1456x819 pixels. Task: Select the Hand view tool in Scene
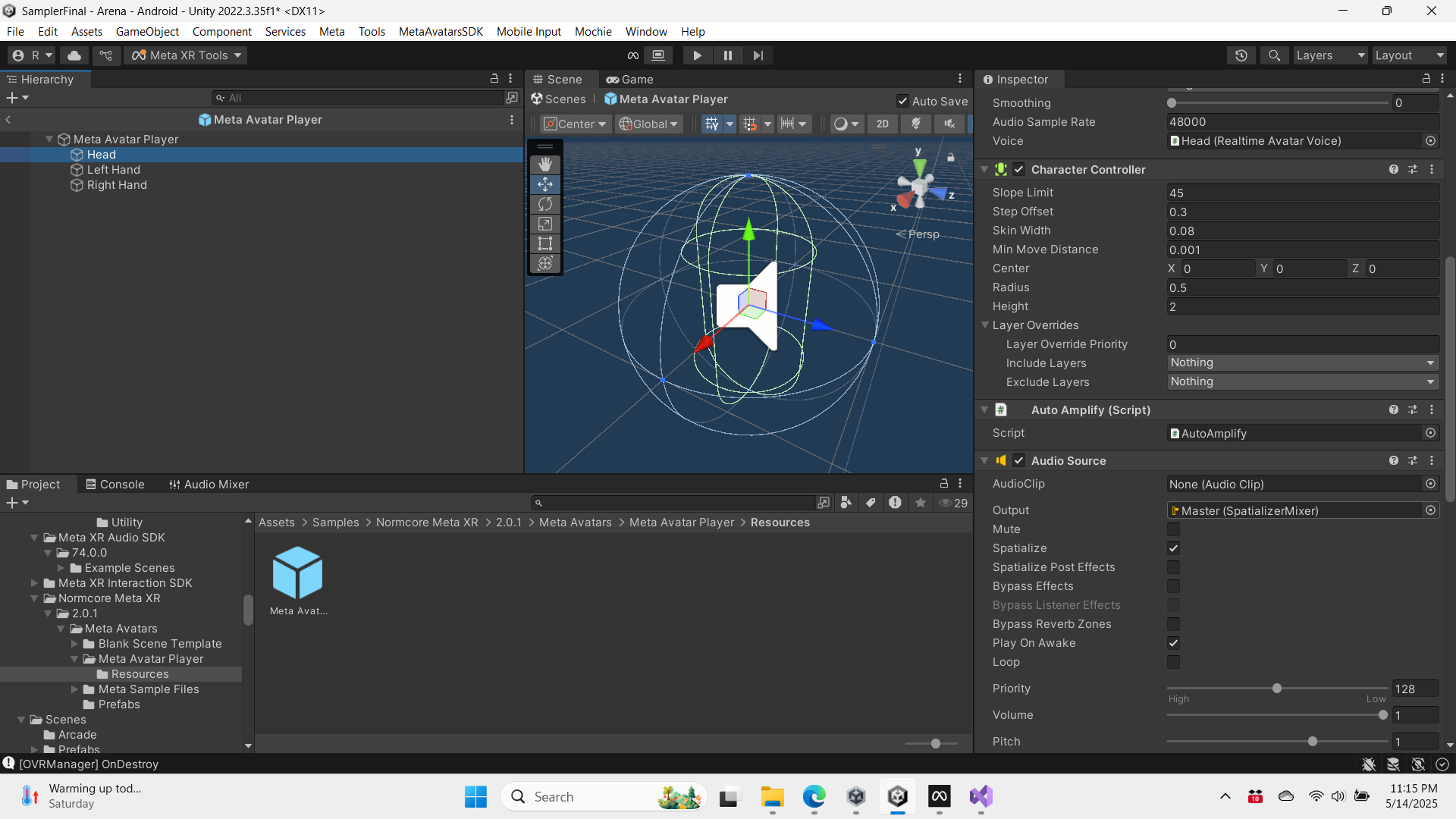pyautogui.click(x=544, y=165)
